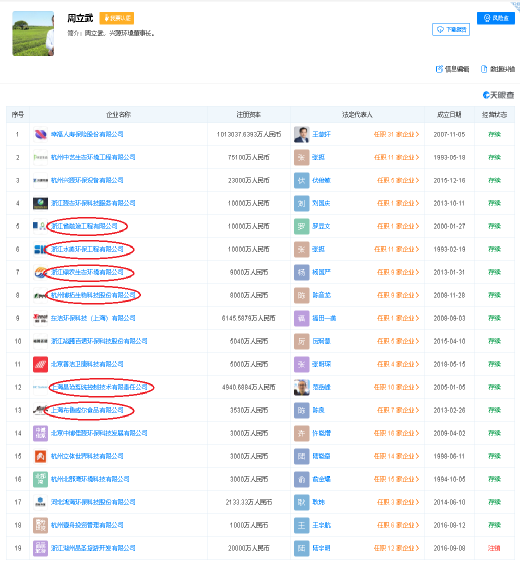The image size is (520, 562).
Task: Click the blue 王 avatar in row 18
Action: pyautogui.click(x=301, y=525)
